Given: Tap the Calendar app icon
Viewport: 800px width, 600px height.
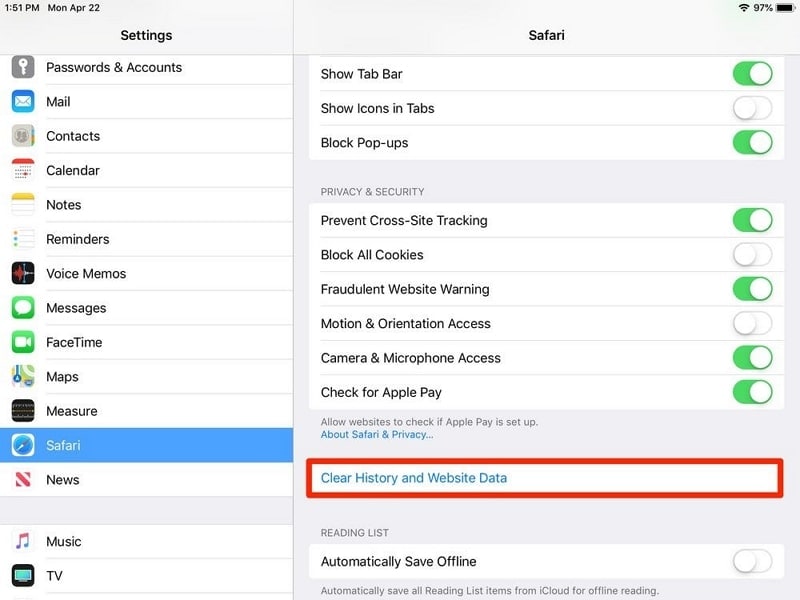Looking at the screenshot, I should point(23,170).
